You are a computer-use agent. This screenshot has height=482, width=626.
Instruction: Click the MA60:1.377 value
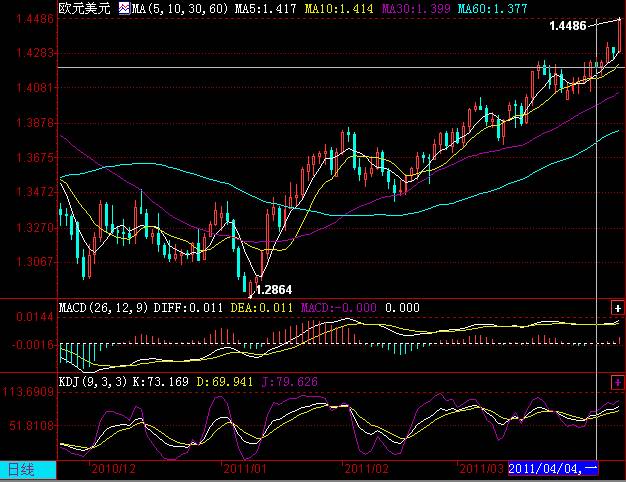(492, 8)
